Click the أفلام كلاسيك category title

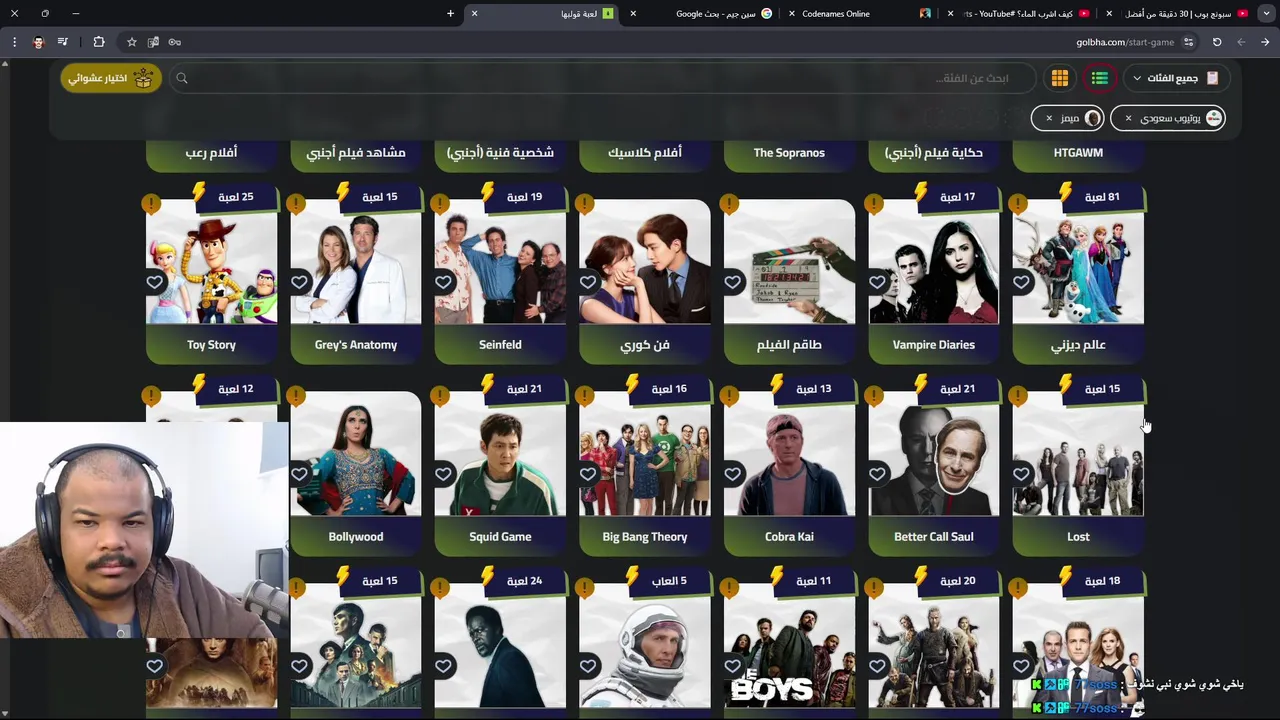(645, 153)
